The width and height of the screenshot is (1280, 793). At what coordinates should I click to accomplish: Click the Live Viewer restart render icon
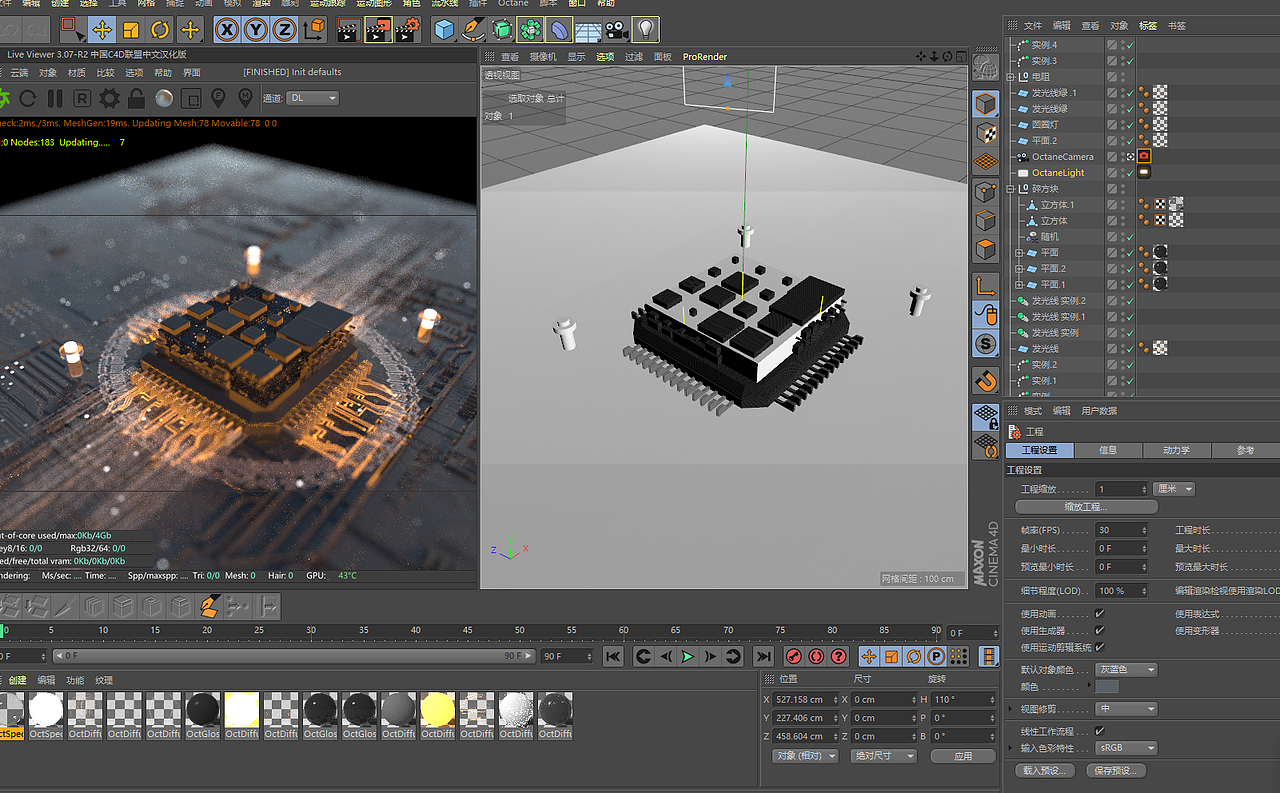click(28, 98)
